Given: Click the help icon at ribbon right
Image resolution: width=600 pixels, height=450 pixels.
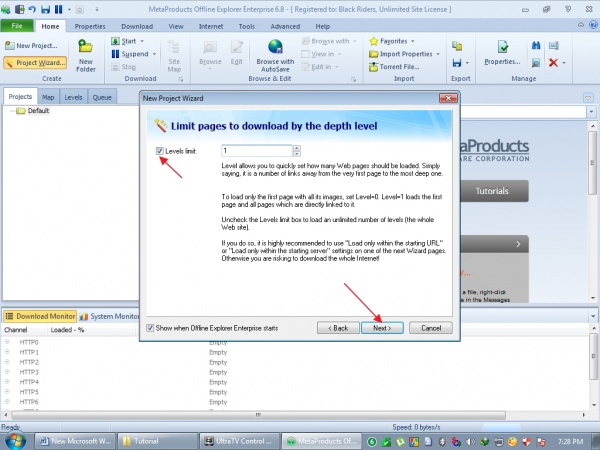Looking at the screenshot, I should (593, 25).
